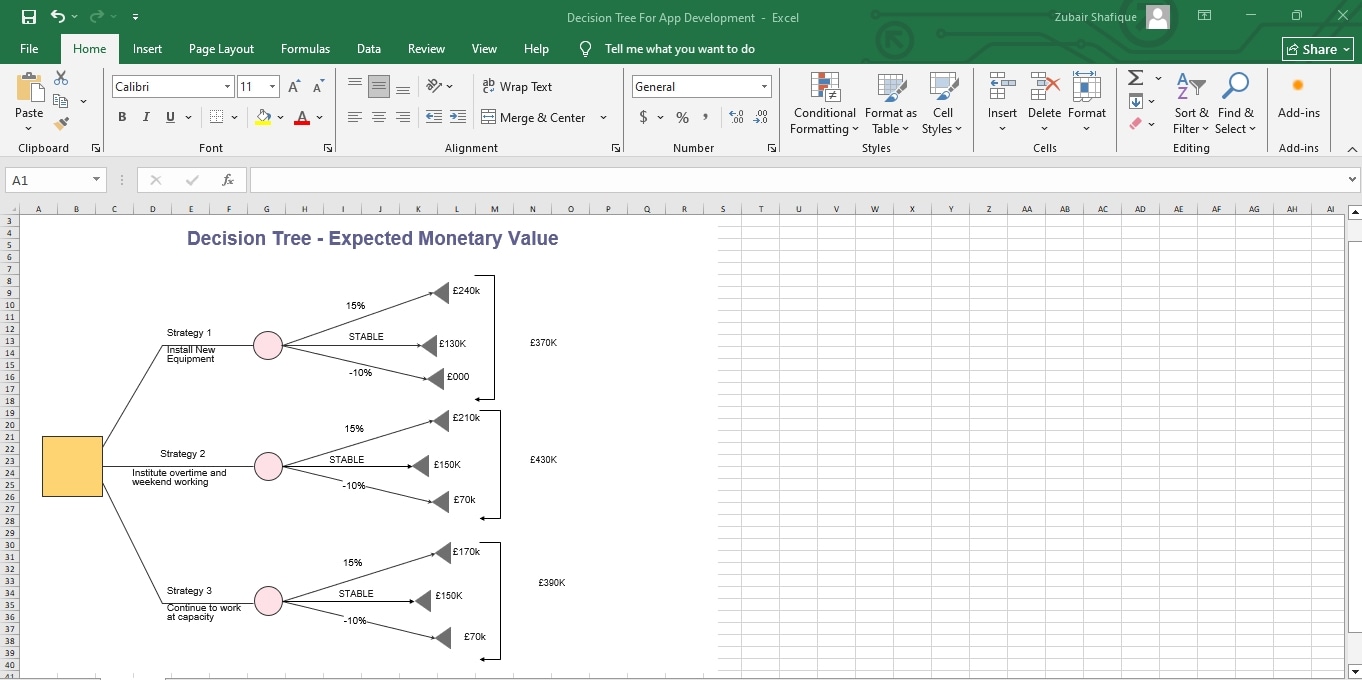
Task: Toggle italic formatting
Action: click(145, 117)
